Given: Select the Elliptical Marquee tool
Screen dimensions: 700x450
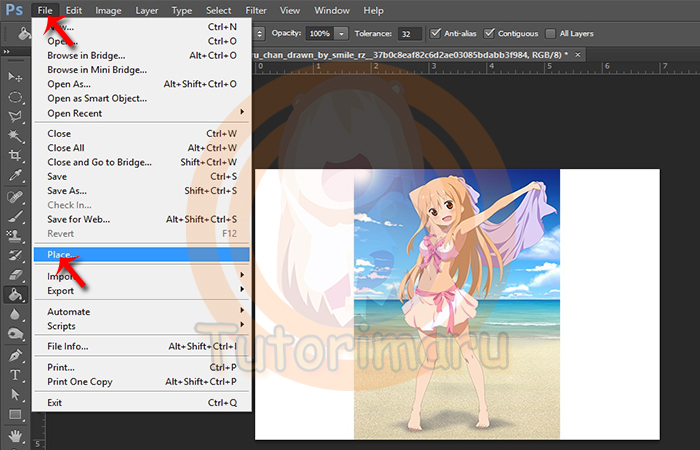Looking at the screenshot, I should coord(15,97).
